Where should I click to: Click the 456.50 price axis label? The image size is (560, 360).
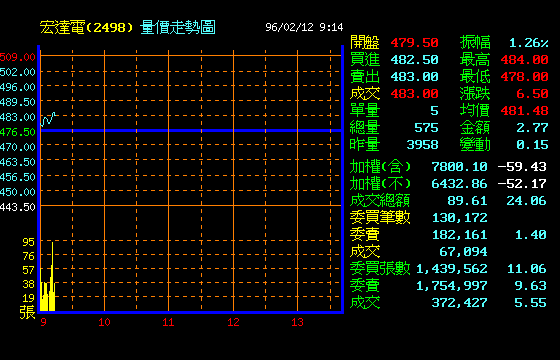point(18,177)
